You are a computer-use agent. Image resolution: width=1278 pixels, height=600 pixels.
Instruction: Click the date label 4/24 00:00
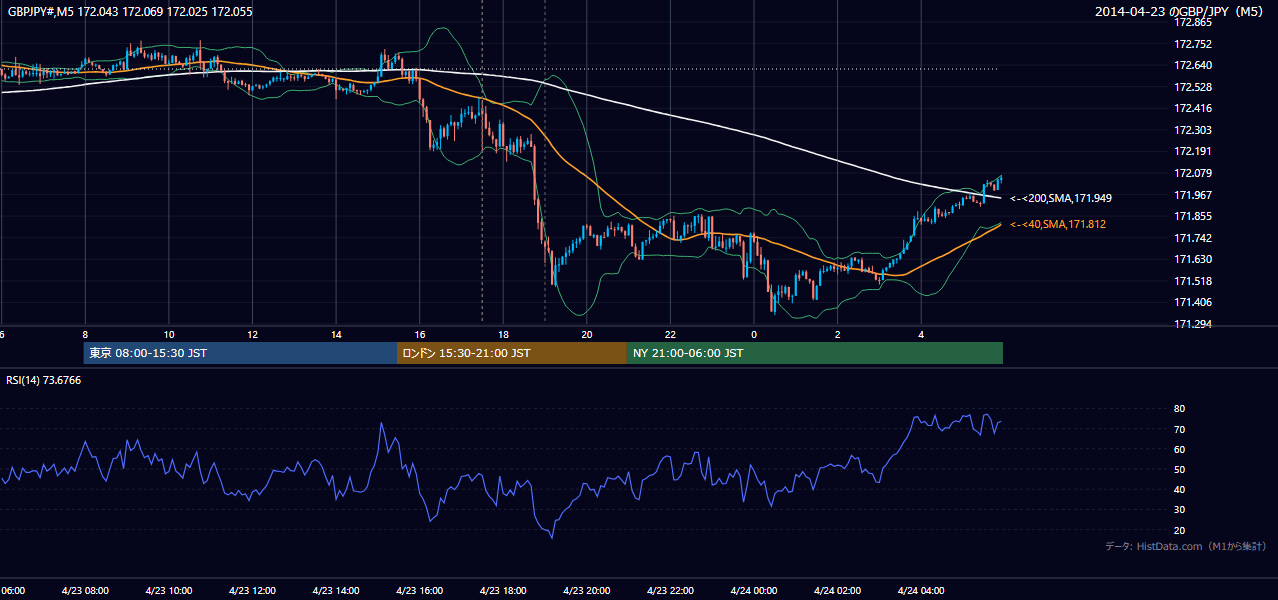coord(754,591)
